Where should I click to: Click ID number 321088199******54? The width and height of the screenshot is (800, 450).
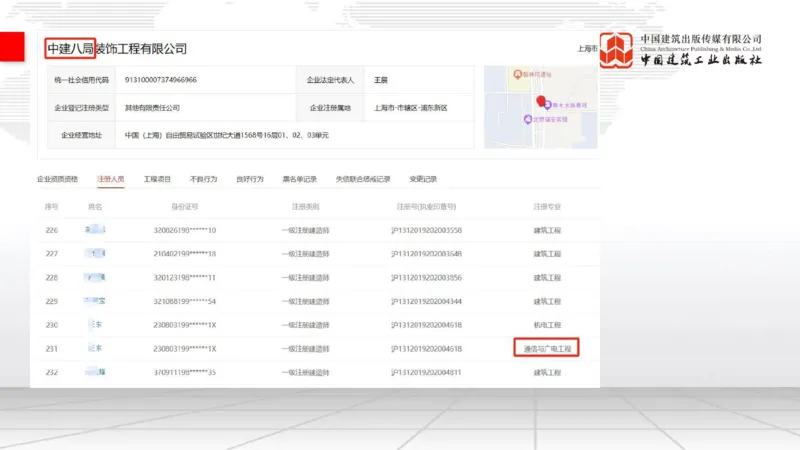(x=185, y=301)
